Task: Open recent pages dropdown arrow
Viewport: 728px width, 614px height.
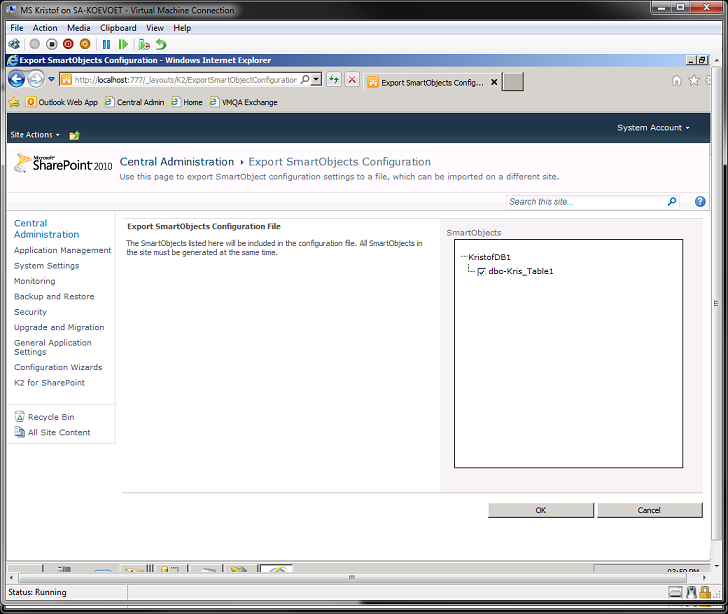Action: click(52, 79)
